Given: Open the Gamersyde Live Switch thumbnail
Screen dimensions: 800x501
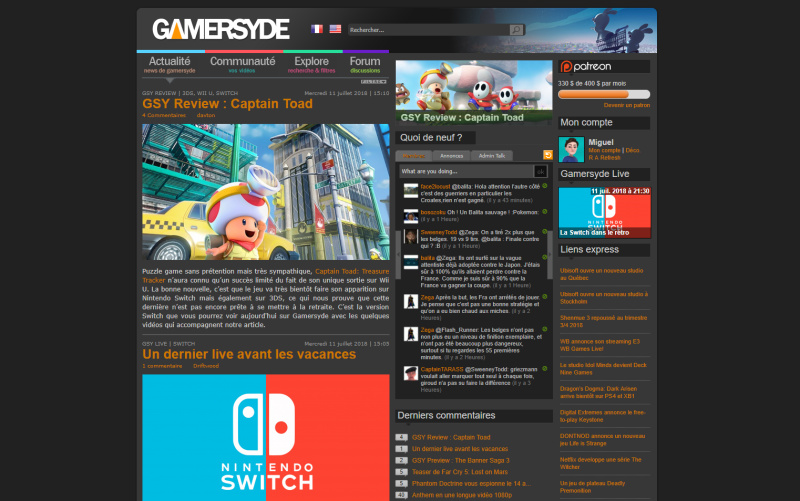Looking at the screenshot, I should tap(605, 212).
